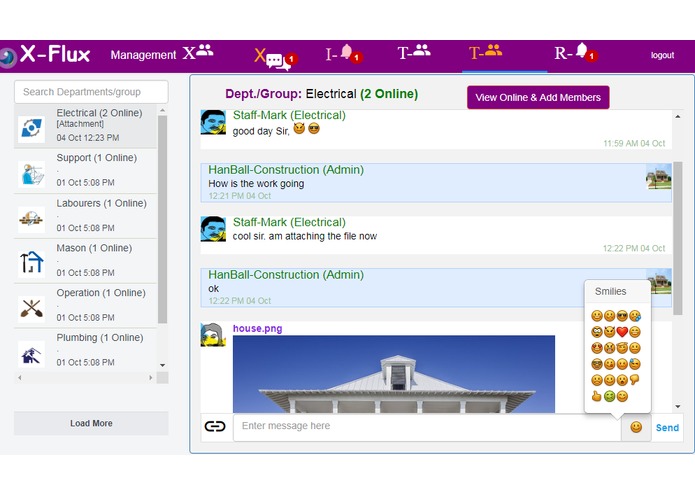Insert the devil horns smiley

(609, 332)
